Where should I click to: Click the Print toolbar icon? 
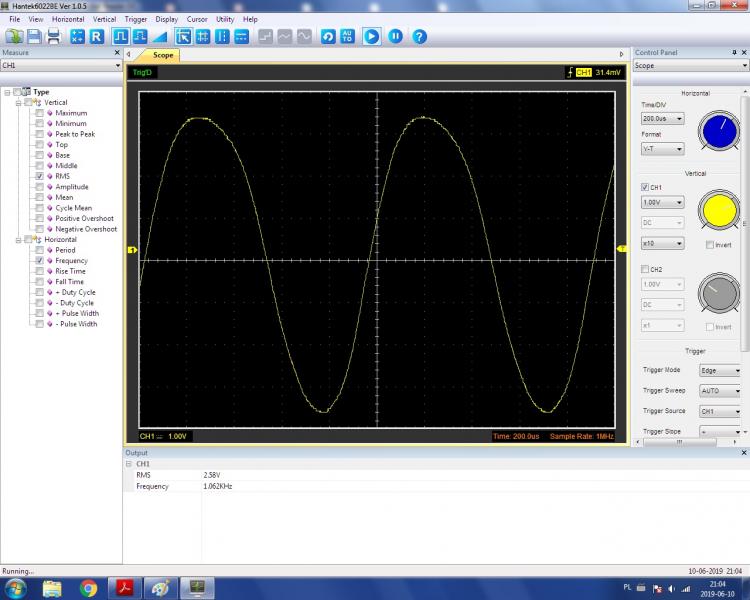click(53, 36)
